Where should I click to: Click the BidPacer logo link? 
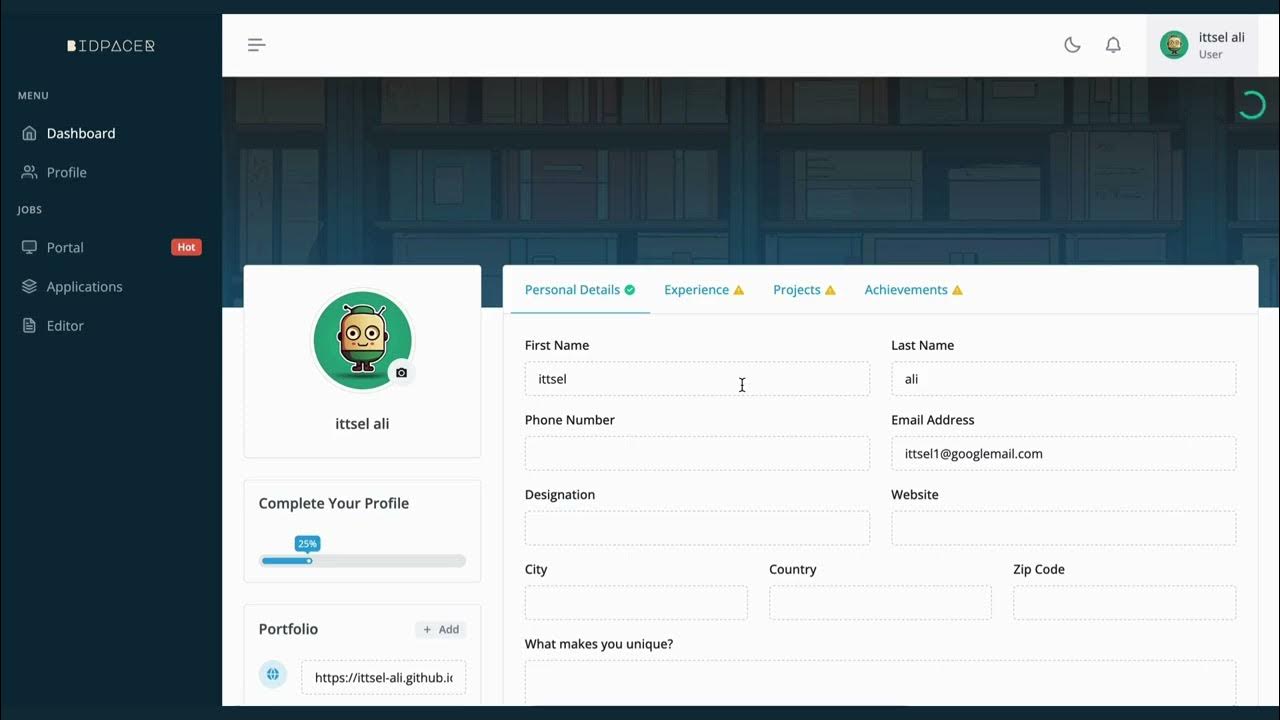point(111,46)
